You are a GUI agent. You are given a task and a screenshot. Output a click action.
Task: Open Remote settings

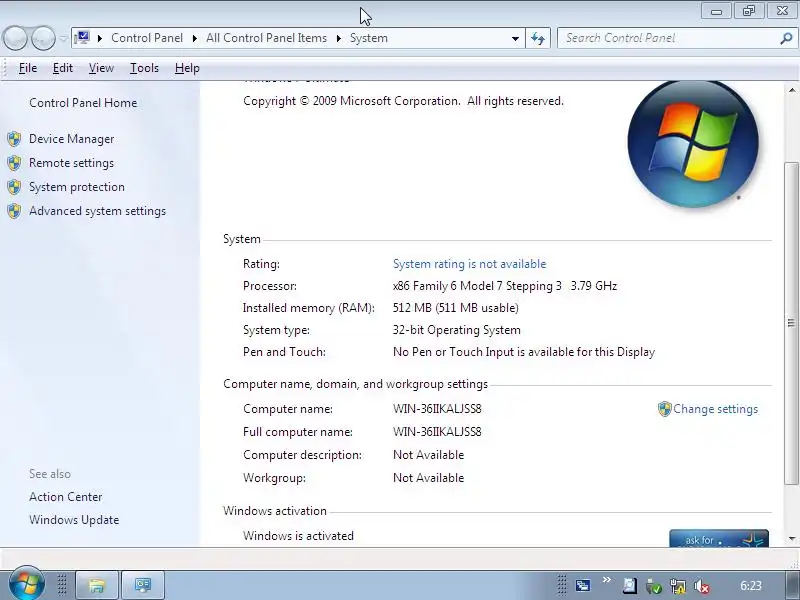click(71, 163)
